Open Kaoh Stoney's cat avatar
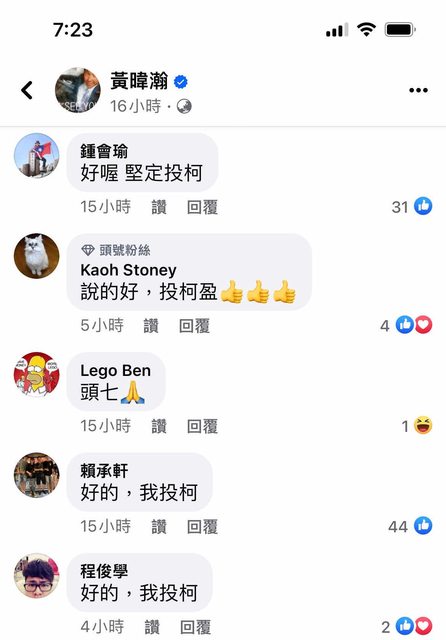This screenshot has width=446, height=640. click(x=37, y=256)
